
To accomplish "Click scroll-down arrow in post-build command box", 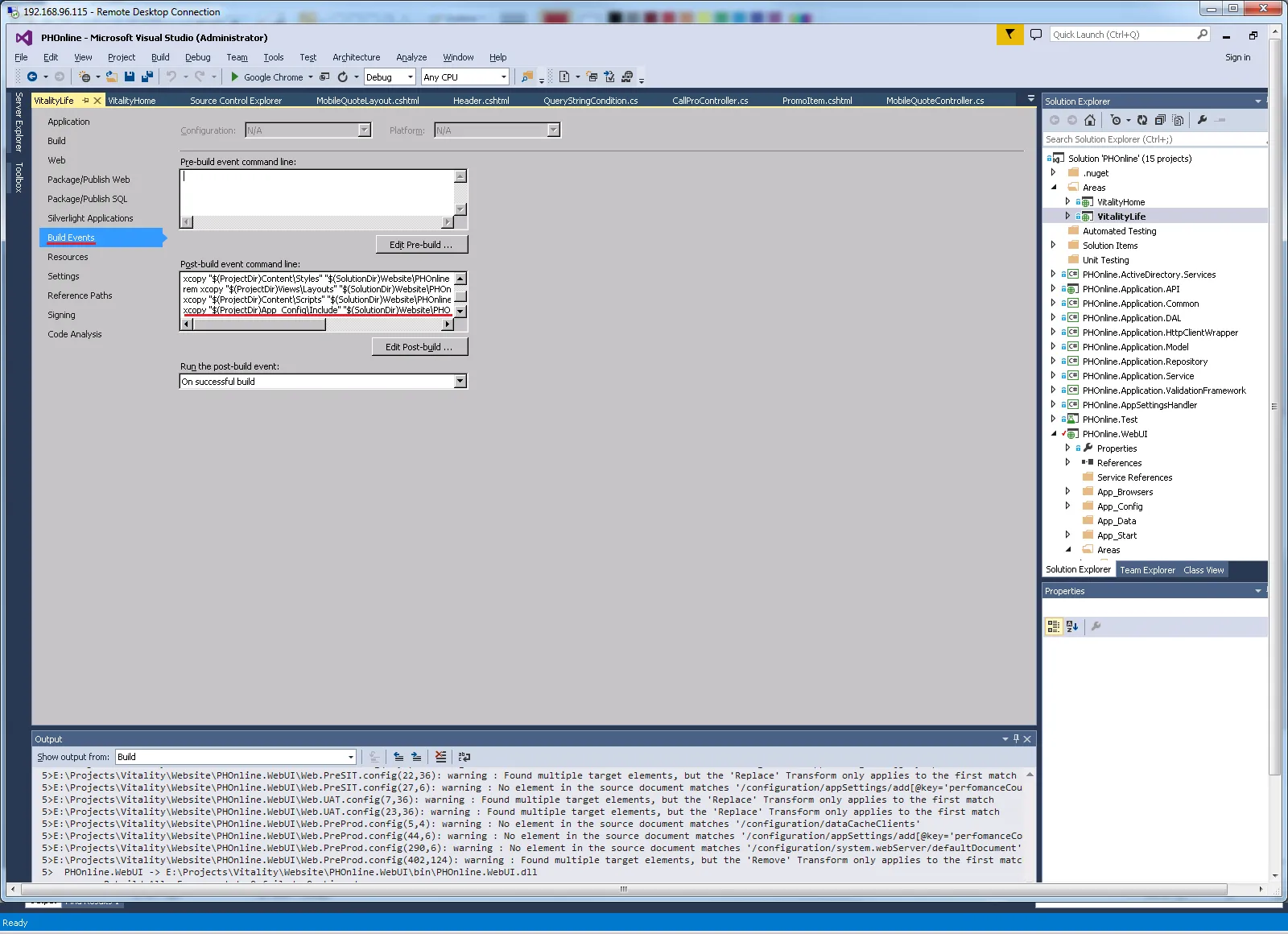I will tap(460, 311).
